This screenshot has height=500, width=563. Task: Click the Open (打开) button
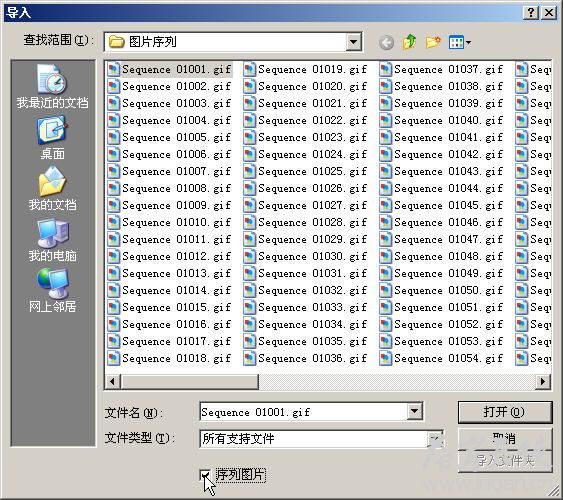pos(505,412)
